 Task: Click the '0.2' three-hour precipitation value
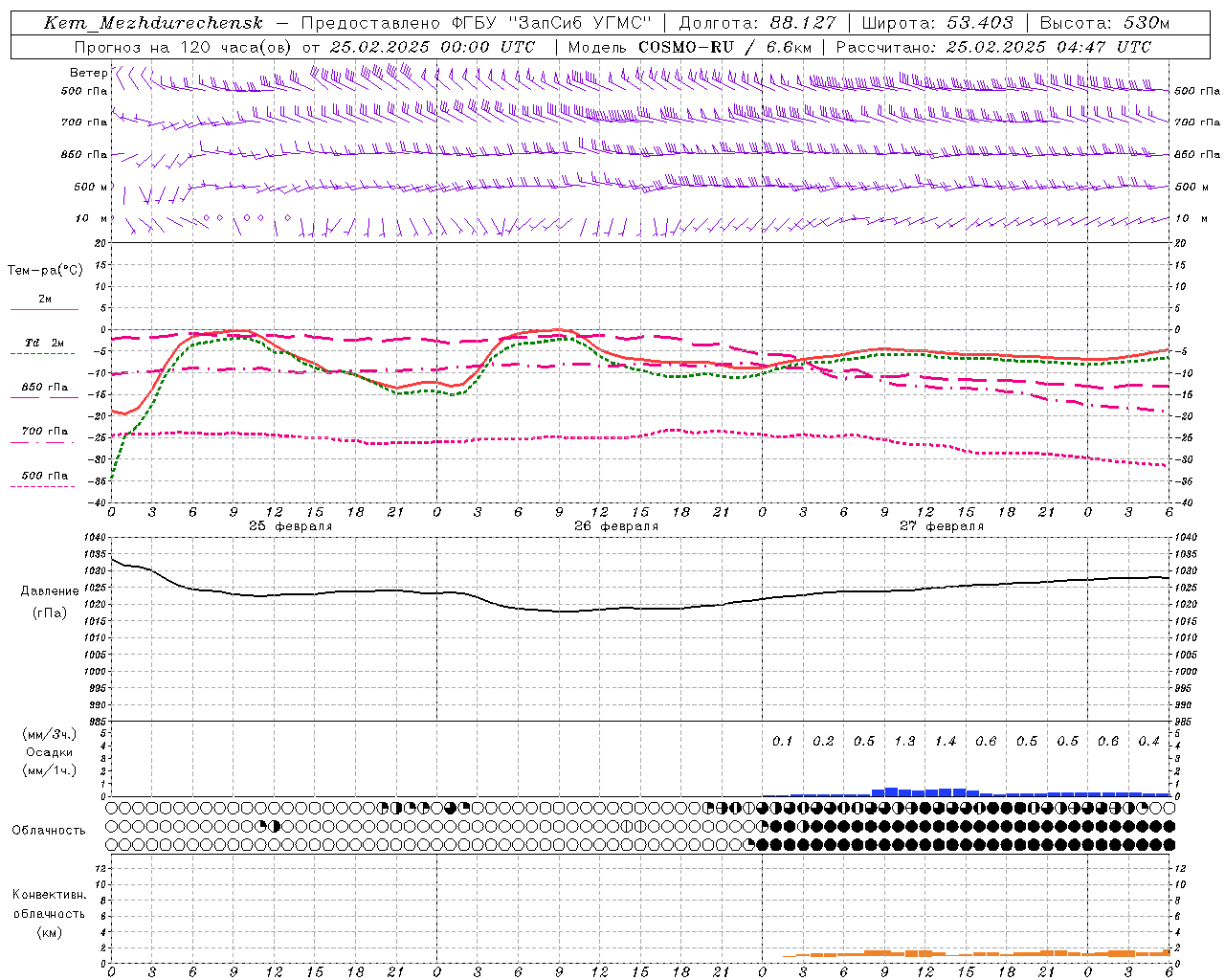coord(823,741)
